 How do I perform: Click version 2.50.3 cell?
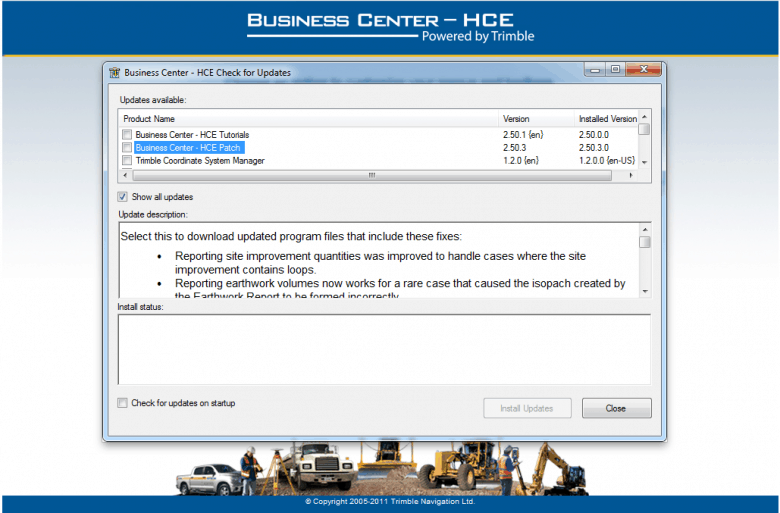[514, 148]
